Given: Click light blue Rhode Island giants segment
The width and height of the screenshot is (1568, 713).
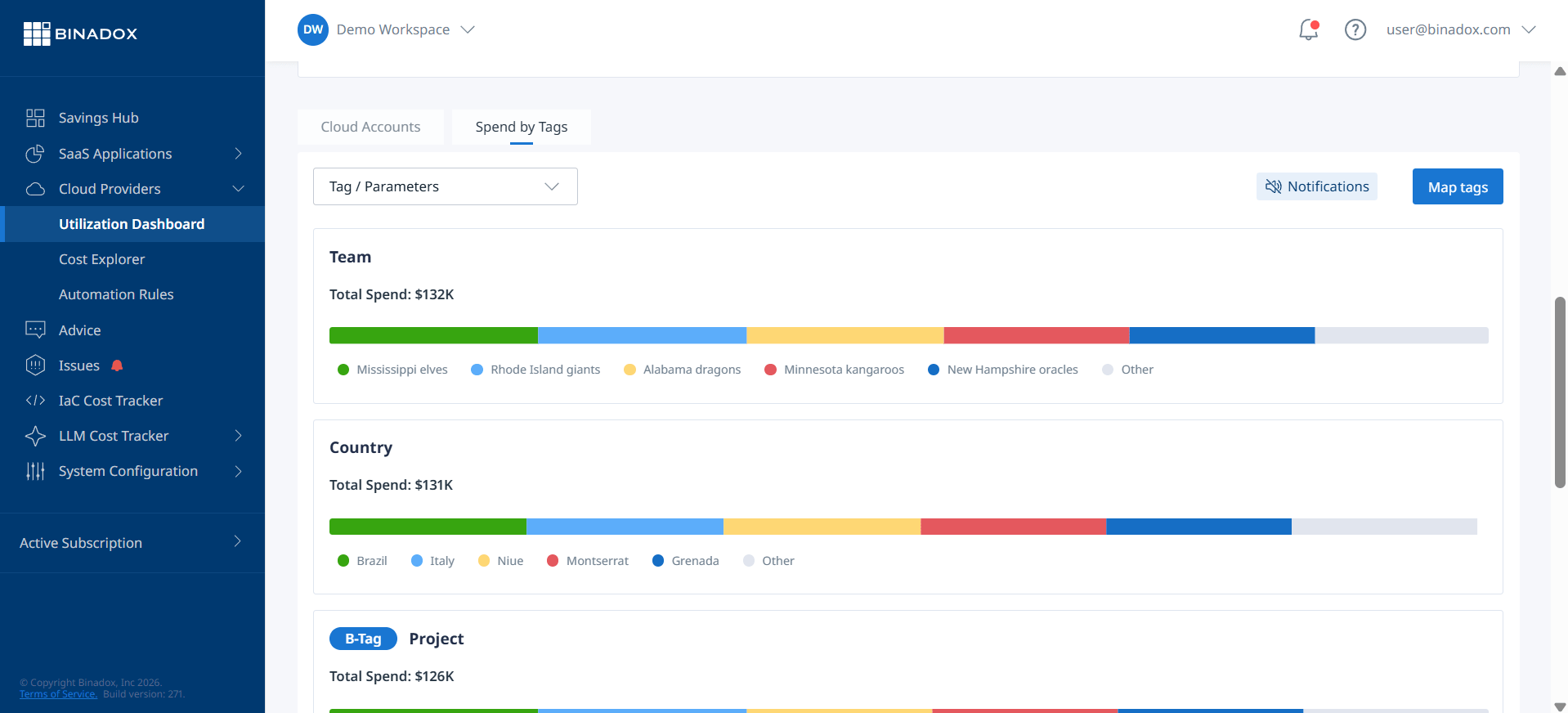Looking at the screenshot, I should click(x=642, y=335).
